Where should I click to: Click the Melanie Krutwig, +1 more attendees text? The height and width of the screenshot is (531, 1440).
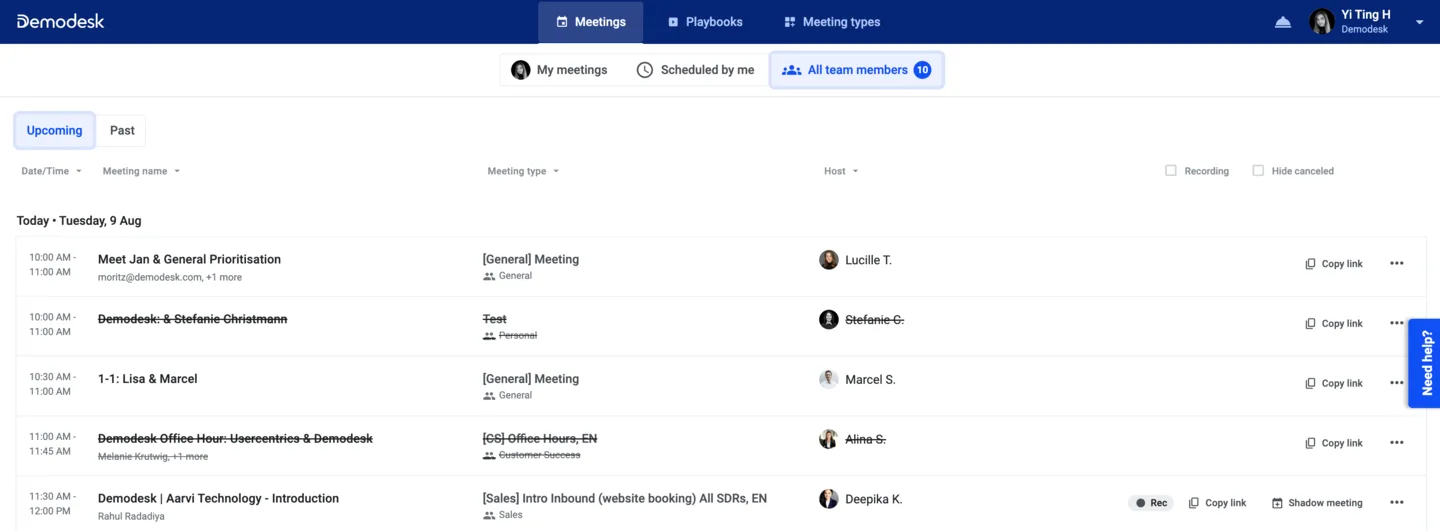153,457
